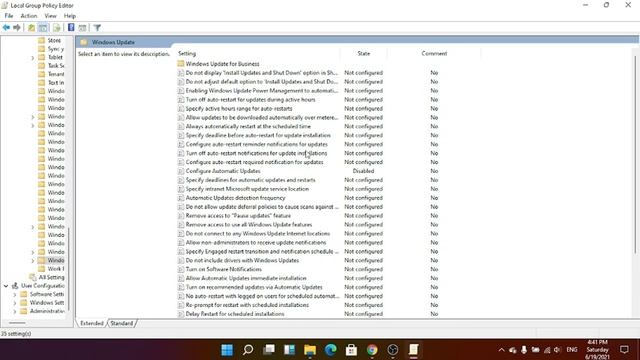Go up one level with folder icon
Image resolution: width=640 pixels, height=360 pixels.
click(x=31, y=28)
